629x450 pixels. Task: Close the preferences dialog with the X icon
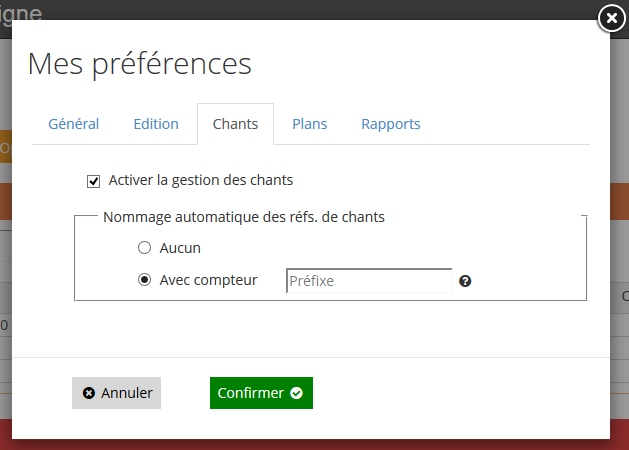611,18
